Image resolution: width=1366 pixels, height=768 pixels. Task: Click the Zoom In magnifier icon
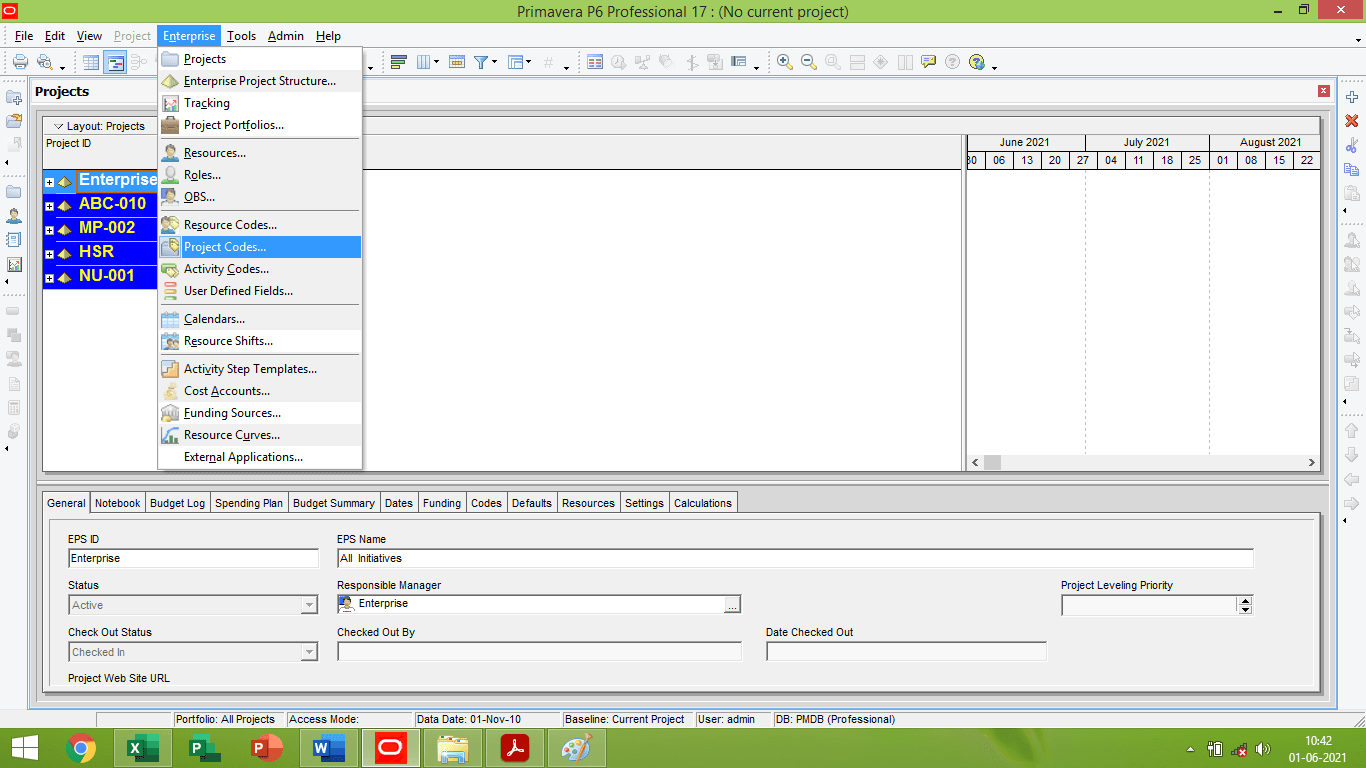point(785,62)
